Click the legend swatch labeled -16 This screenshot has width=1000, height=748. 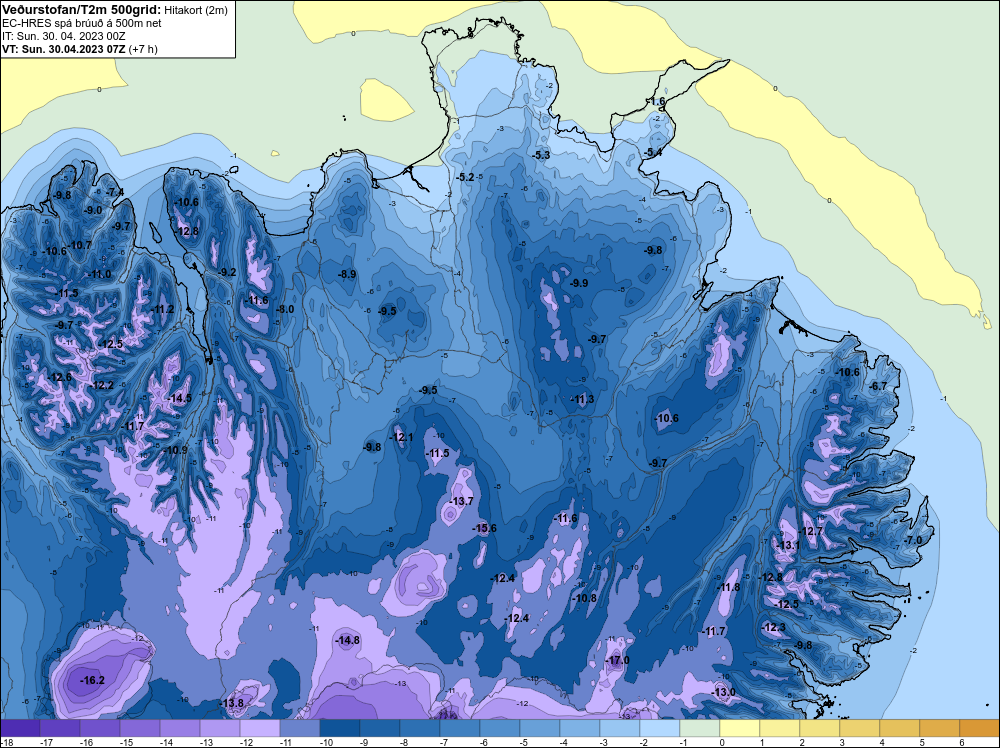coord(100,728)
